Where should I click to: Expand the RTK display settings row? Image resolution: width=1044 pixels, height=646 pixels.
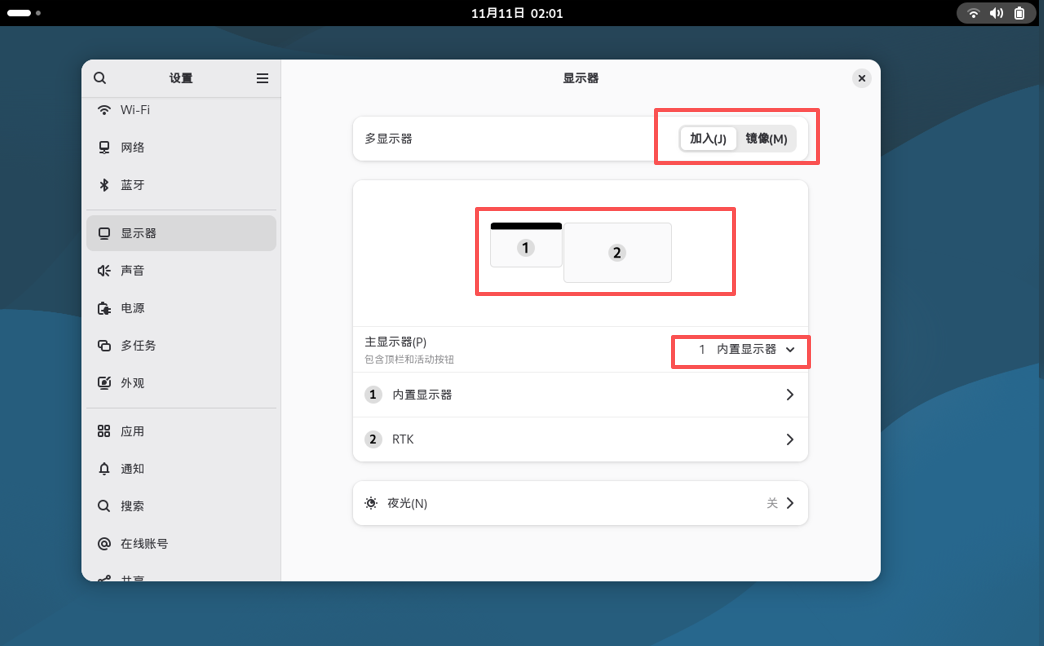coord(580,439)
